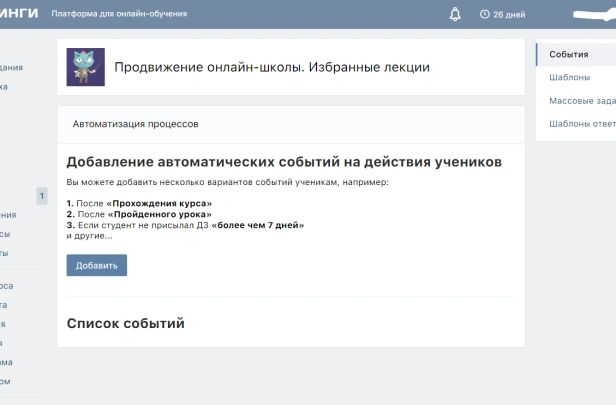Open the bell notifications icon

pos(455,14)
